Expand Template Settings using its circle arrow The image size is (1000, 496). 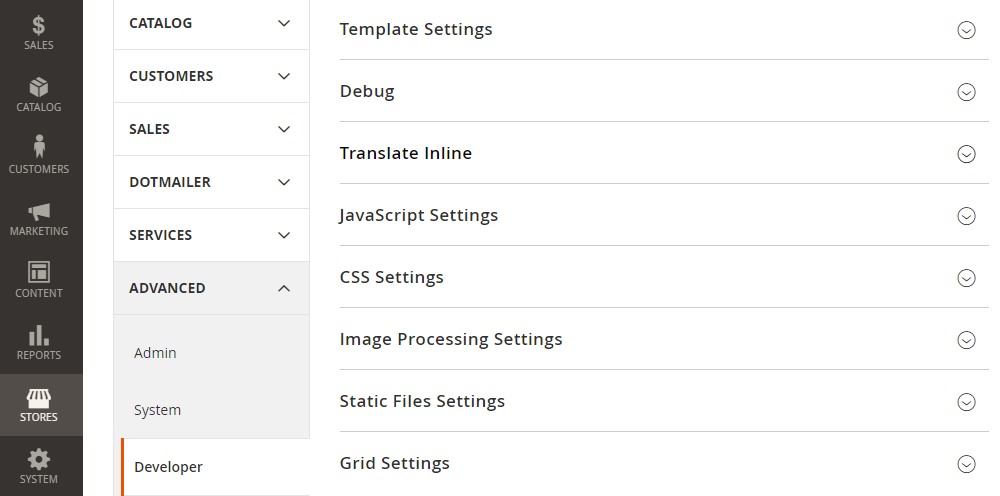[x=966, y=30]
